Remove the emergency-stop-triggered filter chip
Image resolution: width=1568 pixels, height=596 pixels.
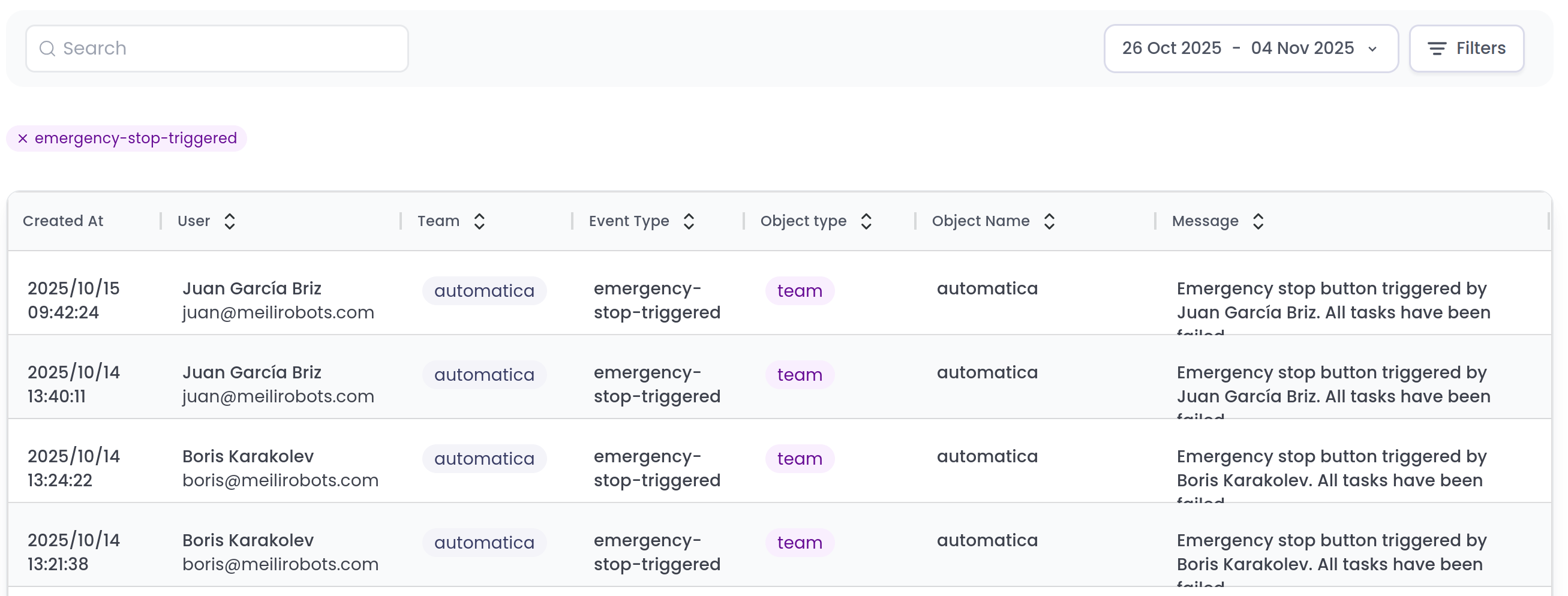click(23, 139)
